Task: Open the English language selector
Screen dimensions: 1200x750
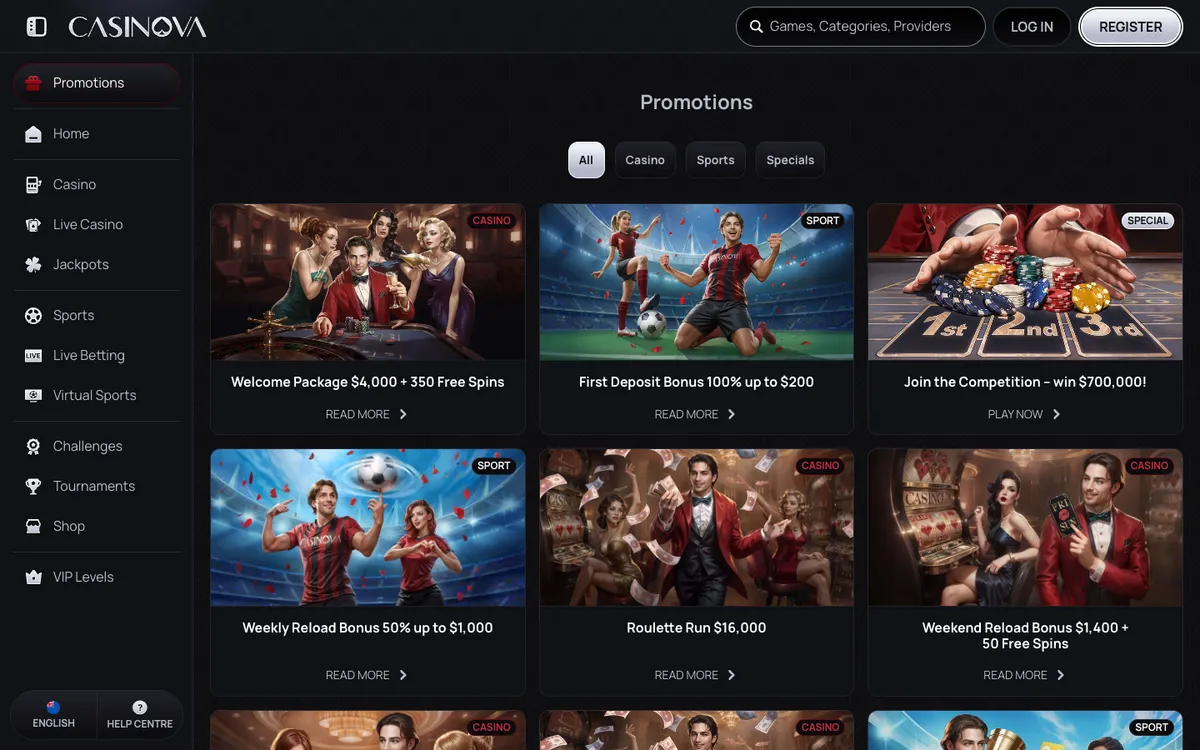Action: tap(54, 714)
